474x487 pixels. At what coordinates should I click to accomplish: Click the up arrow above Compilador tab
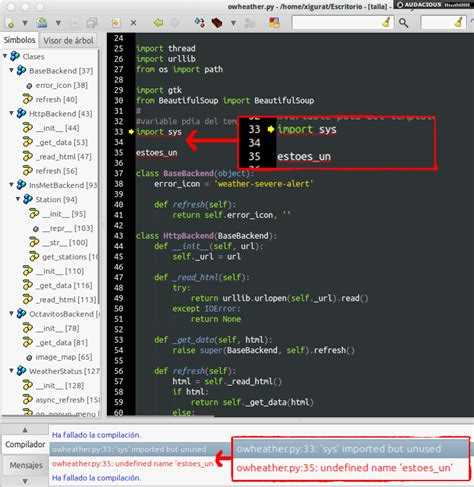pyautogui.click(x=25, y=430)
